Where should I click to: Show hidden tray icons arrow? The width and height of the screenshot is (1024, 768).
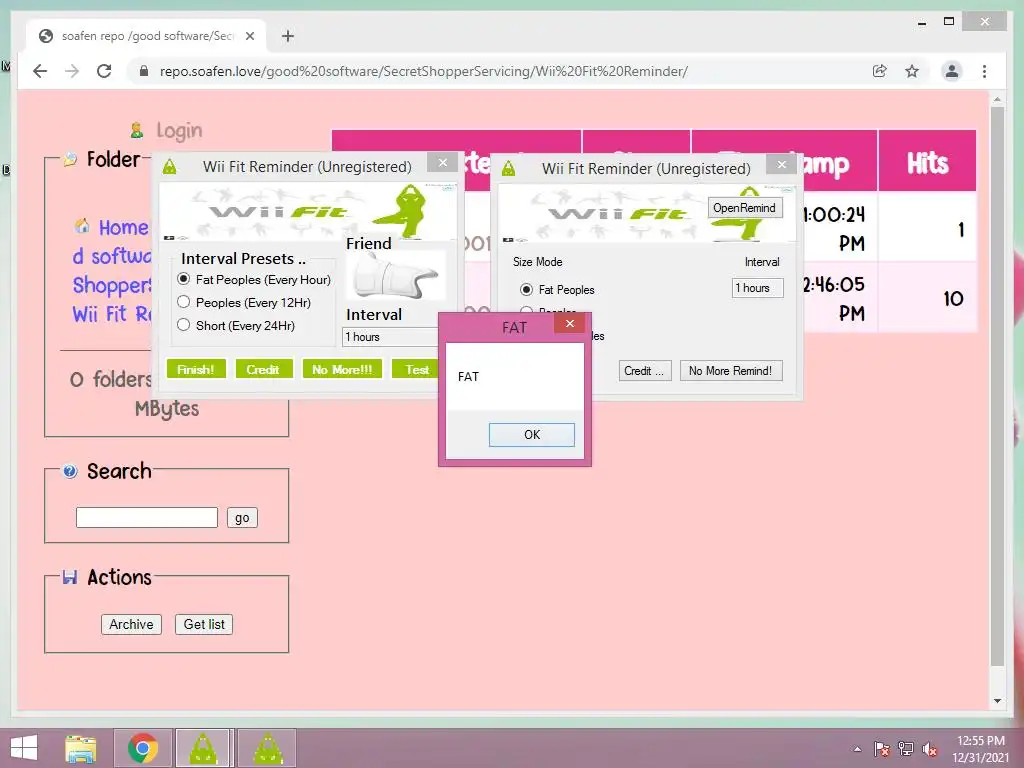click(x=857, y=749)
